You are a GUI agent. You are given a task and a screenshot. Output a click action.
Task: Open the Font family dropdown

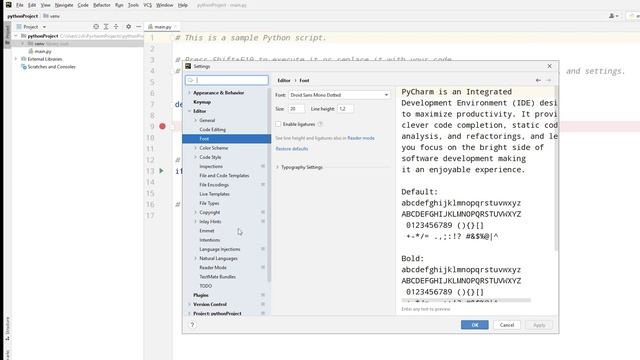click(x=339, y=95)
